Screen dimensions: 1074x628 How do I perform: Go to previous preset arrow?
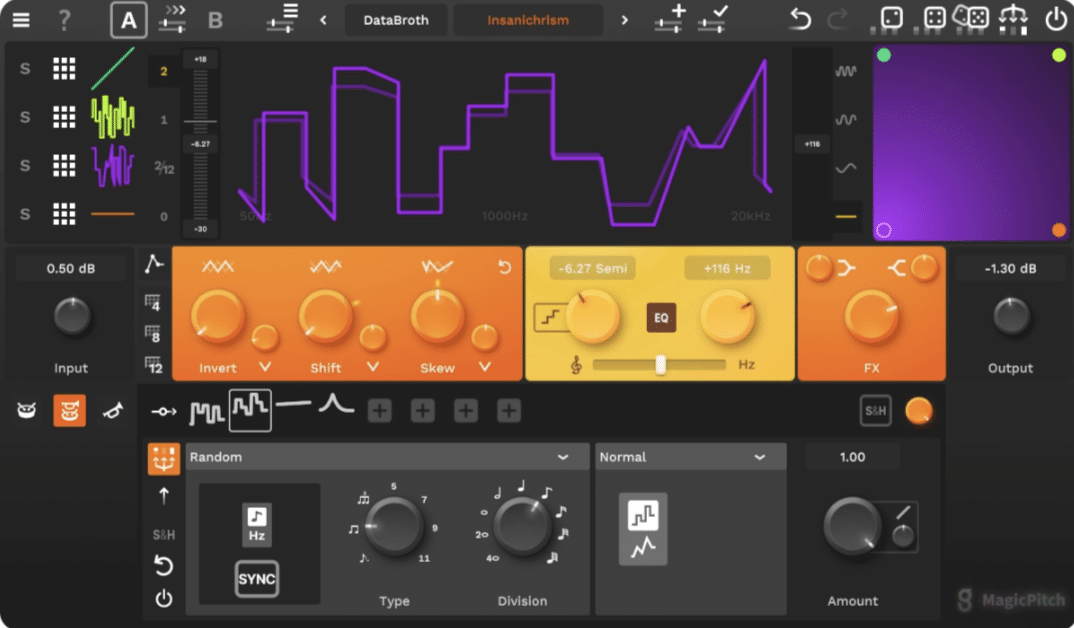click(323, 20)
